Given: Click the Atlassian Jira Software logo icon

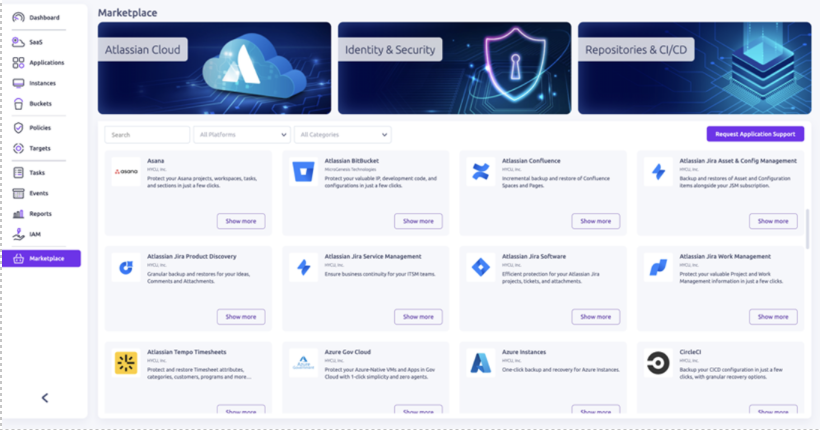Looking at the screenshot, I should coord(481,267).
